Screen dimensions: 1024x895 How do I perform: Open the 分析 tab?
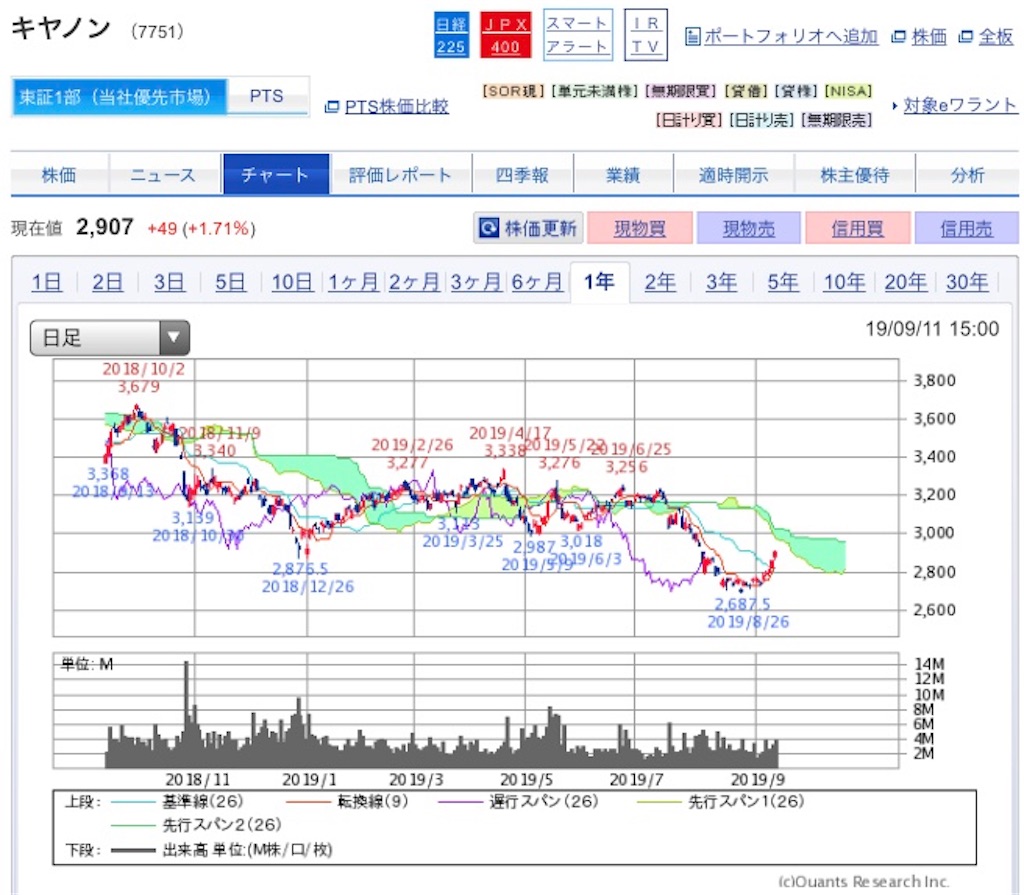tap(967, 174)
